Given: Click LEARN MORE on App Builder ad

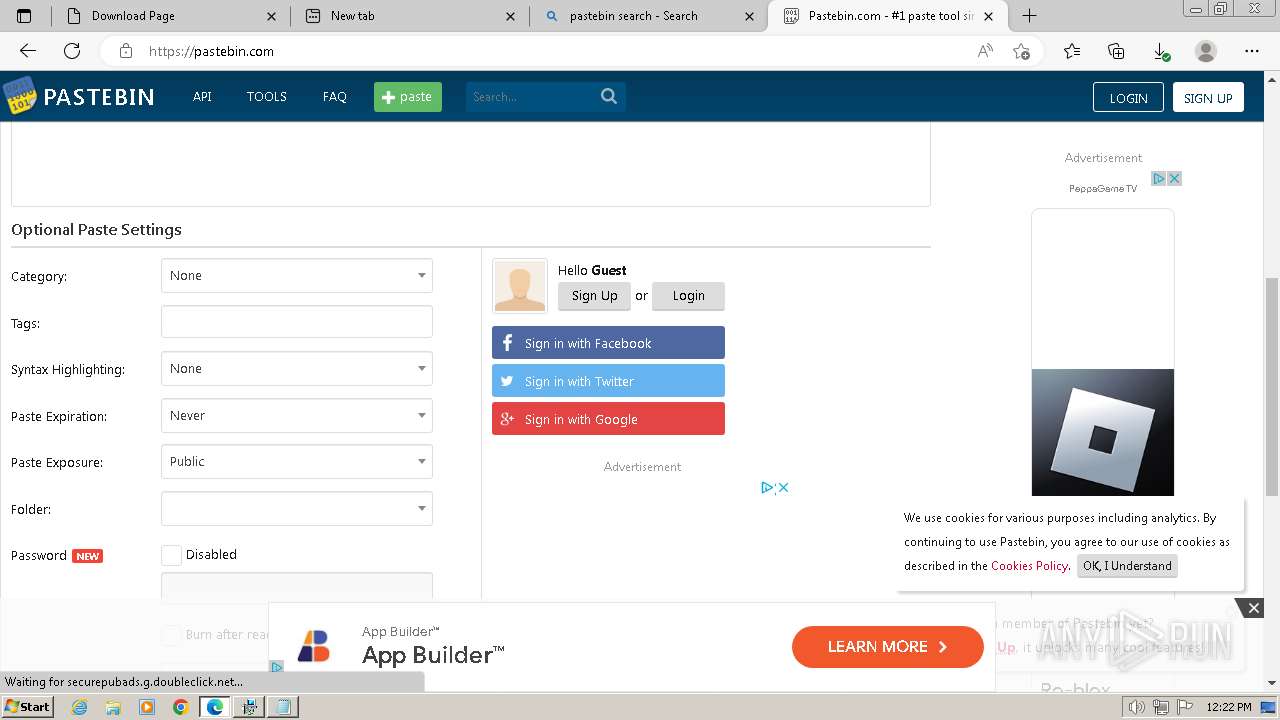Looking at the screenshot, I should pyautogui.click(x=888, y=647).
